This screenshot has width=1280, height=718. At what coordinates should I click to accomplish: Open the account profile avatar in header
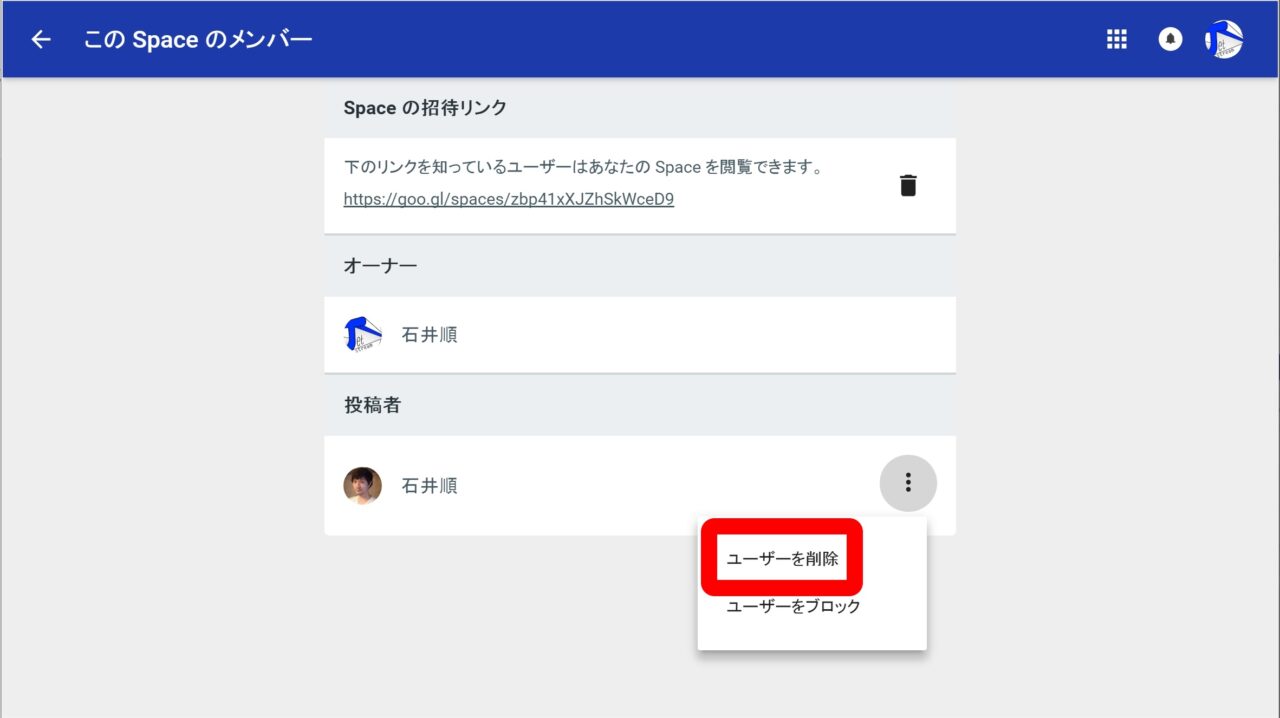click(x=1224, y=40)
